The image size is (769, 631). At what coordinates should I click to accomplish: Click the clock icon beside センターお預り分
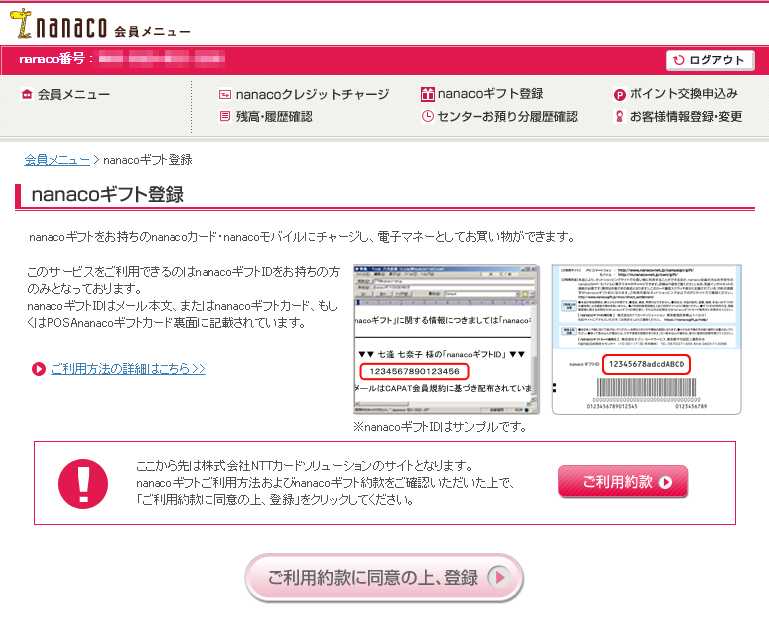(x=428, y=116)
